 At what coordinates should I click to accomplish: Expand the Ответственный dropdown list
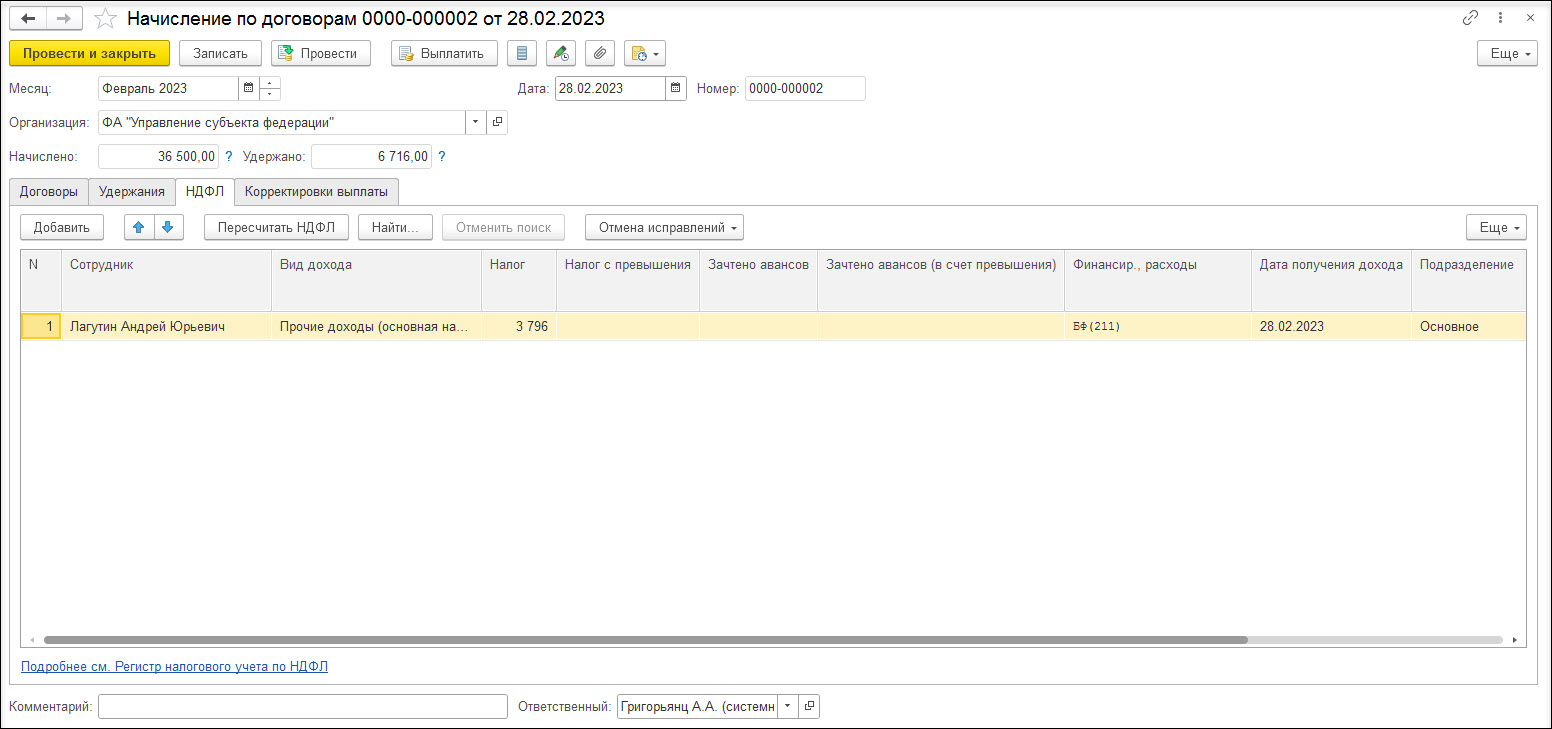pyautogui.click(x=787, y=706)
